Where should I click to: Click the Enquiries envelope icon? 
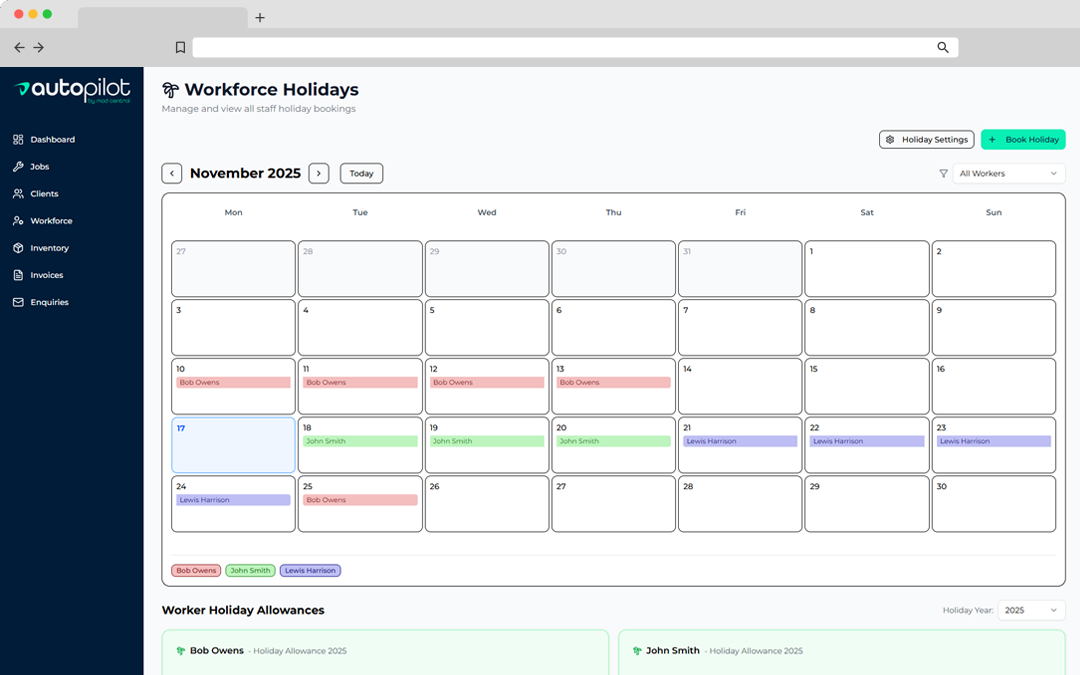tap(16, 302)
